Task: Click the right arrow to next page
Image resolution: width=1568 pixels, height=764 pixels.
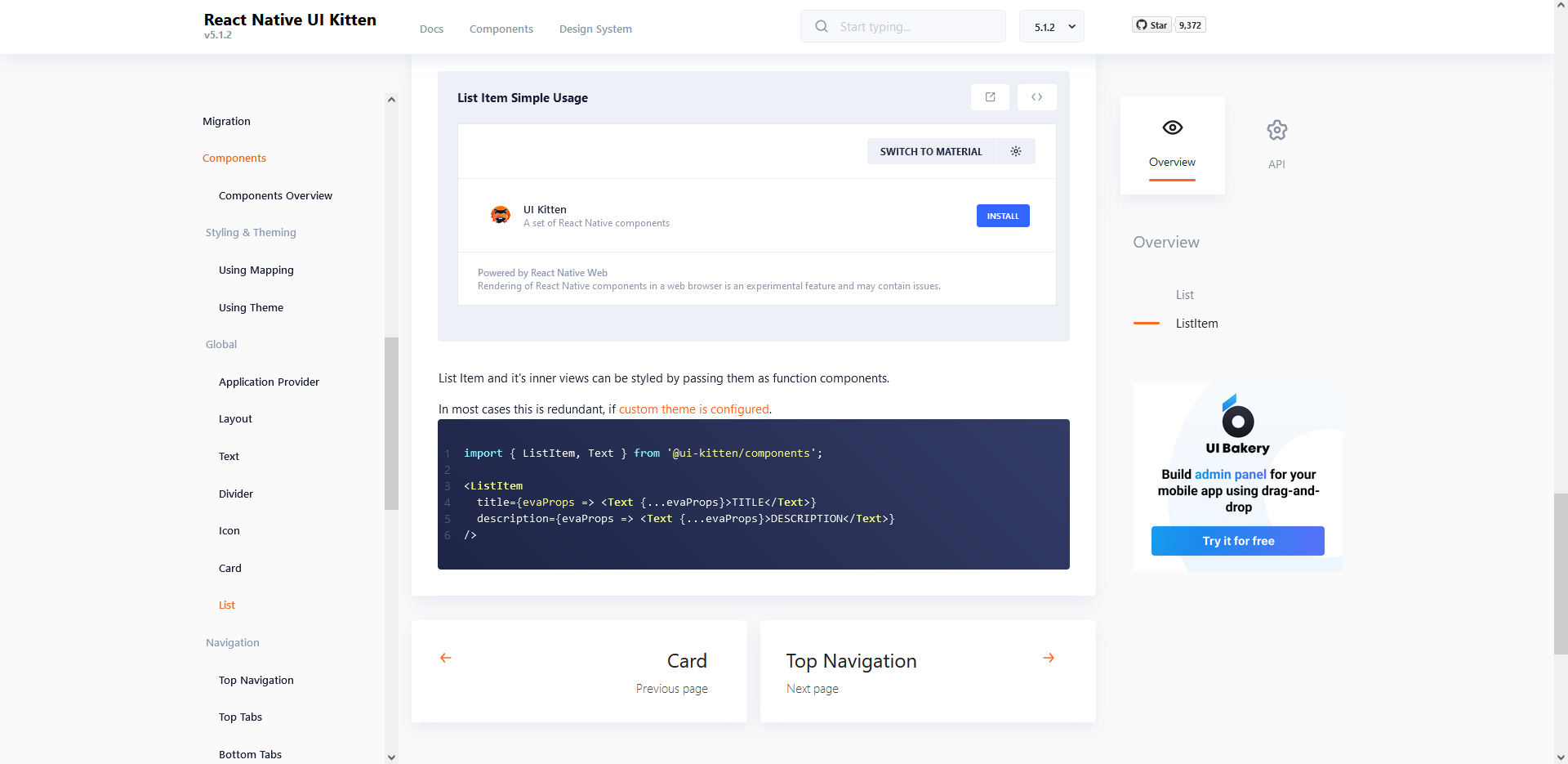Action: 1049,658
